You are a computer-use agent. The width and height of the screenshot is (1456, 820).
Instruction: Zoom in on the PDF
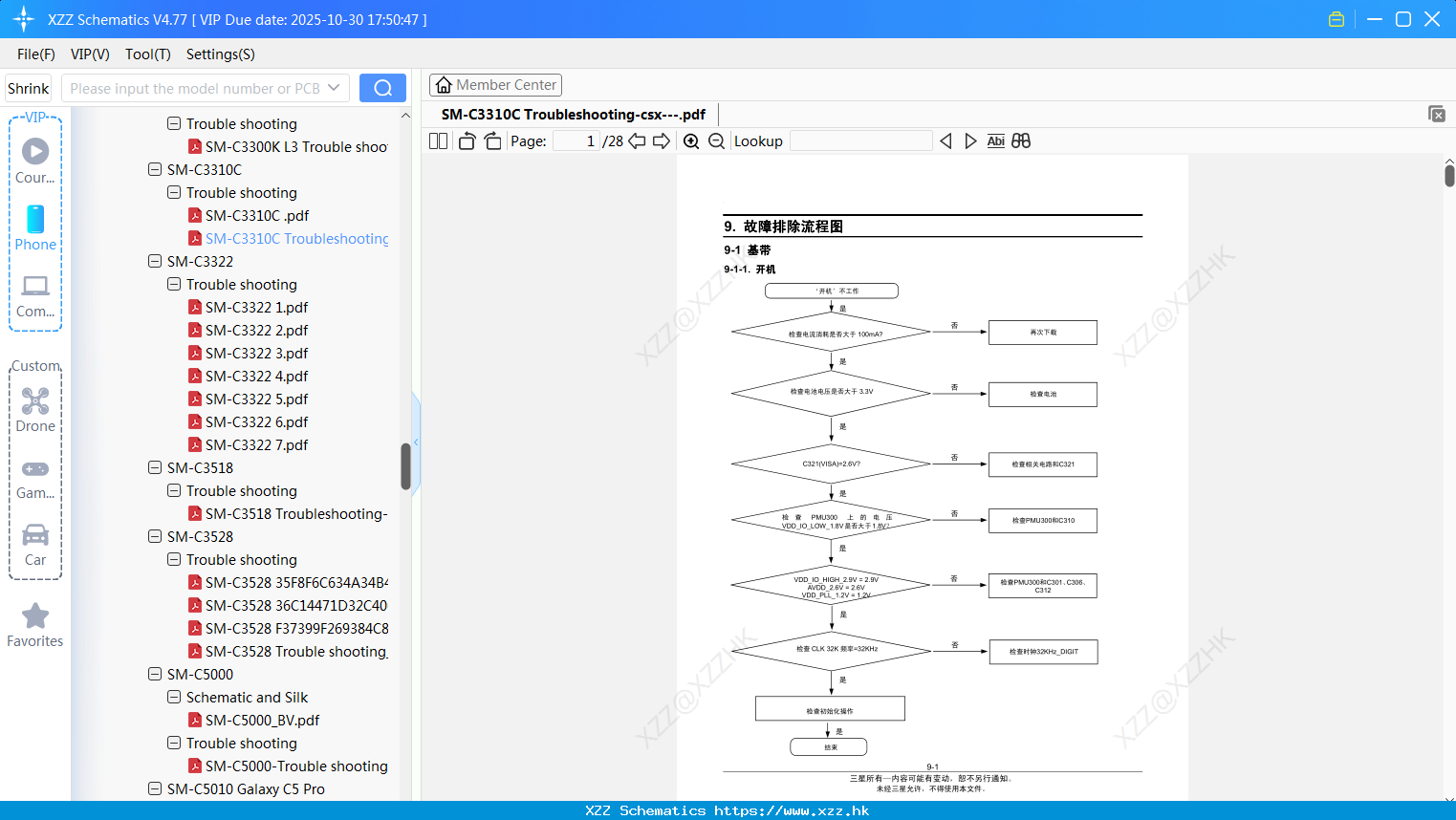[691, 140]
